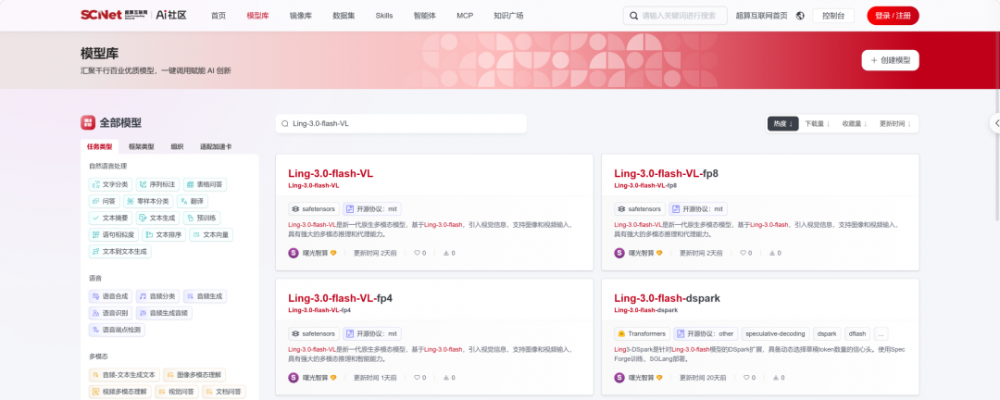This screenshot has width=1000, height=400.
Task: Click the SCNet logo
Action: (101, 15)
